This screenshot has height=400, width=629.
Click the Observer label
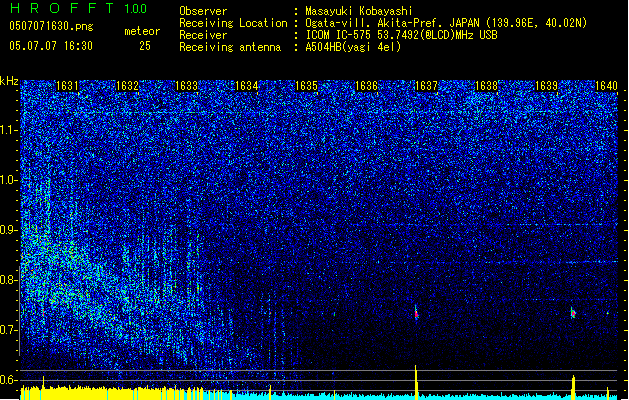coord(203,11)
